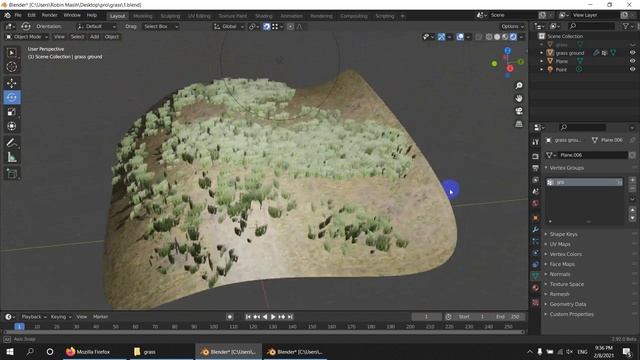Choose the Select Box tool at toolbar top
Image resolution: width=640 pixels, height=360 pixels.
[x=12, y=53]
